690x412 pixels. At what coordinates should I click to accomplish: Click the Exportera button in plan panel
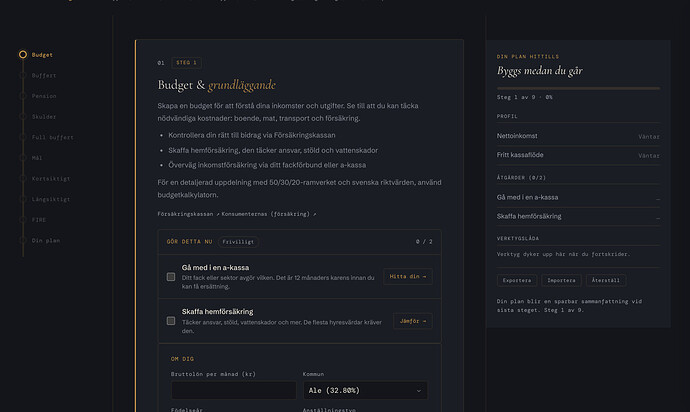pos(517,280)
